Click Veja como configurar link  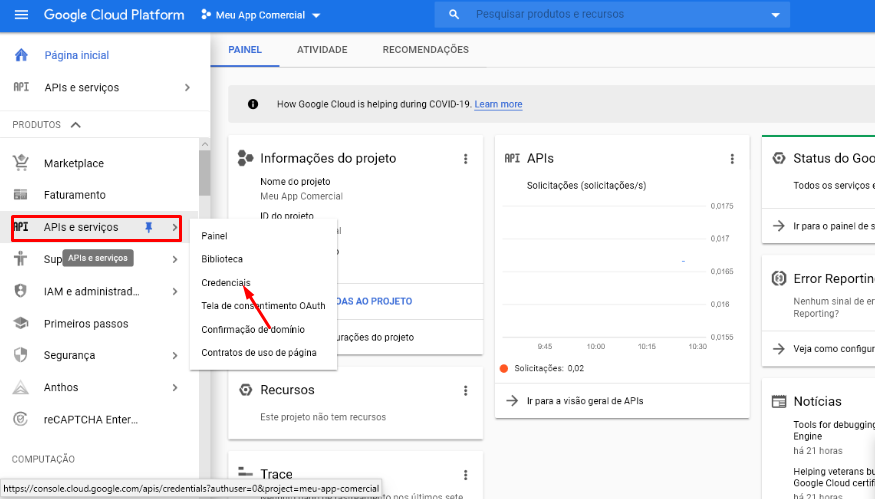[x=834, y=349]
